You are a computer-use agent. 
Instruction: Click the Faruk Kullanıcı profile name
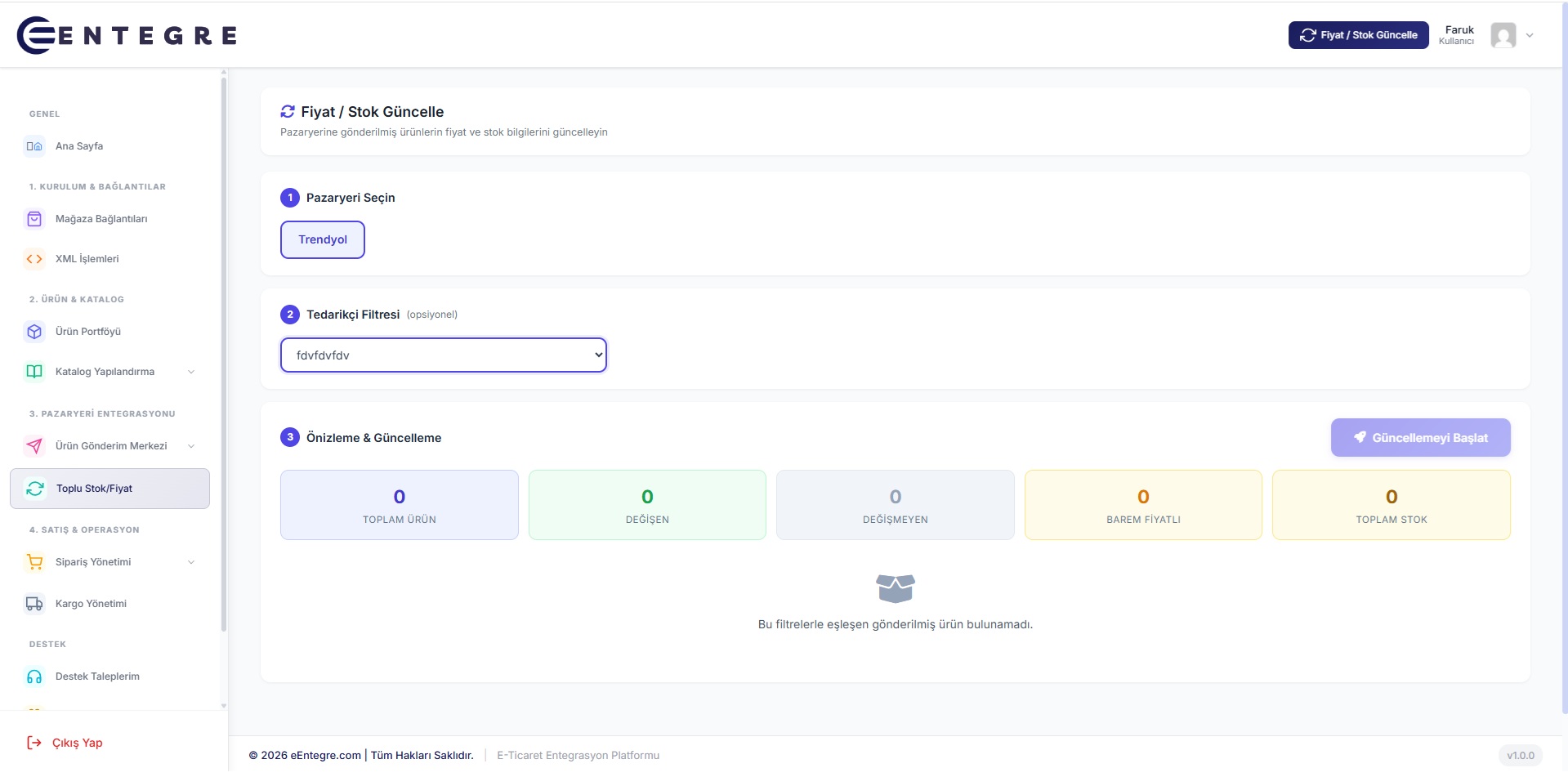1457,35
